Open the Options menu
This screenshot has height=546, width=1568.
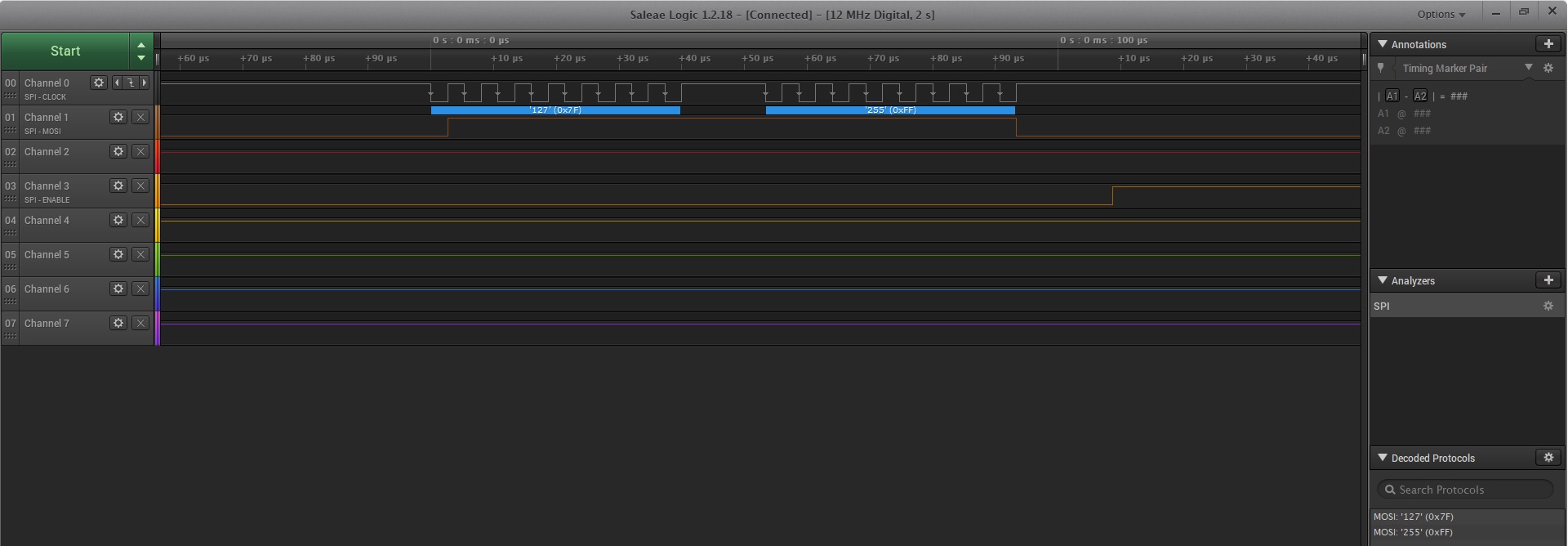[x=1441, y=14]
